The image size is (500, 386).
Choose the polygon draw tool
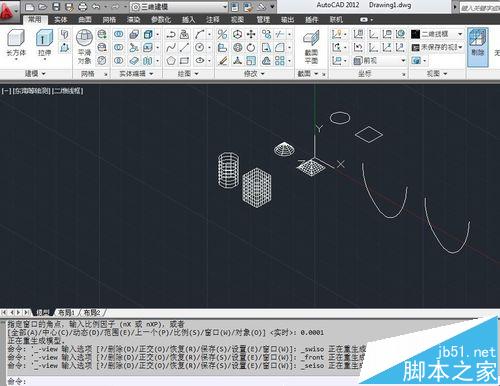(171, 61)
